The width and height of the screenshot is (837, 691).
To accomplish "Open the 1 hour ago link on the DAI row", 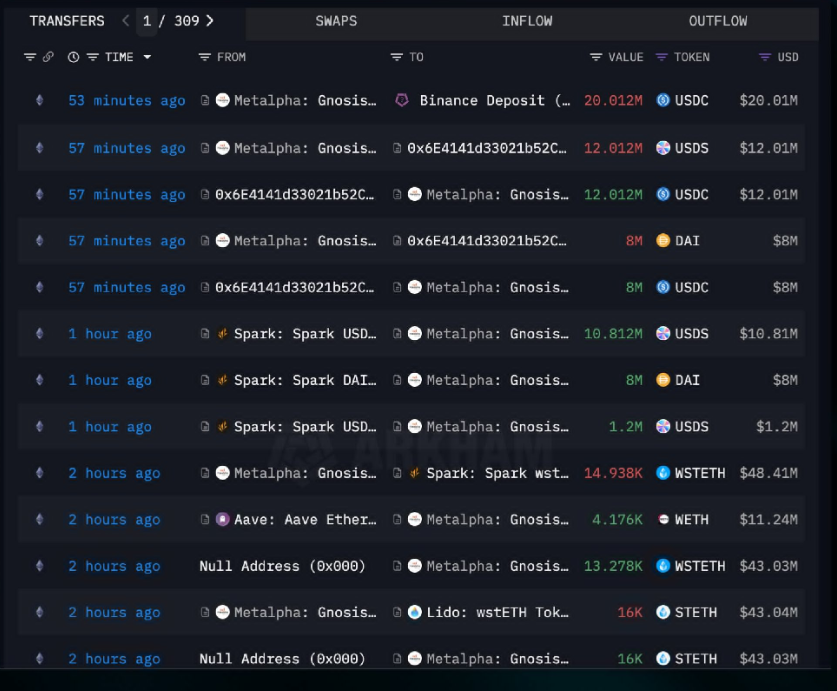I will click(110, 380).
